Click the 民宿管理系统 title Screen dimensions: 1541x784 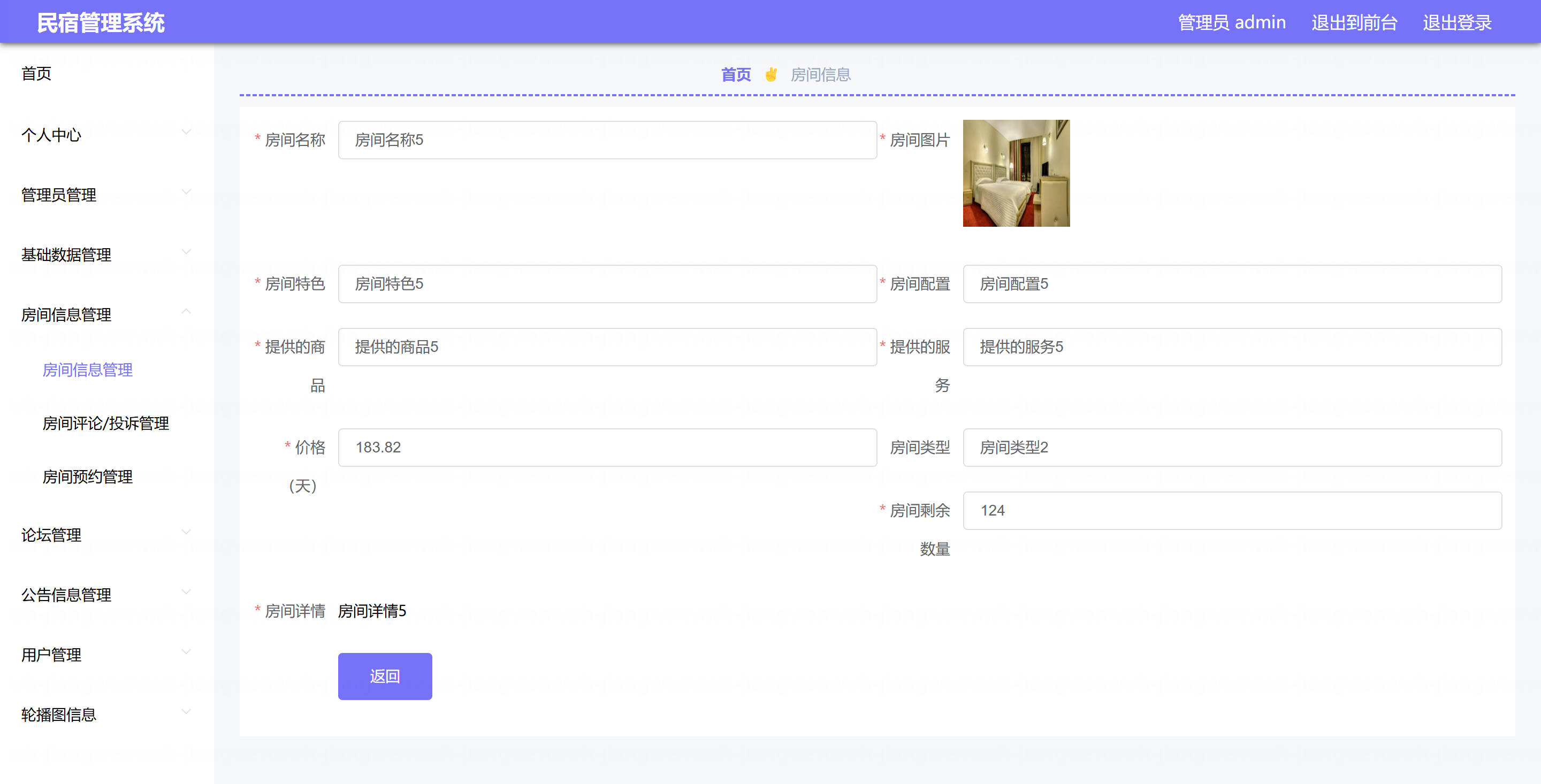(101, 22)
